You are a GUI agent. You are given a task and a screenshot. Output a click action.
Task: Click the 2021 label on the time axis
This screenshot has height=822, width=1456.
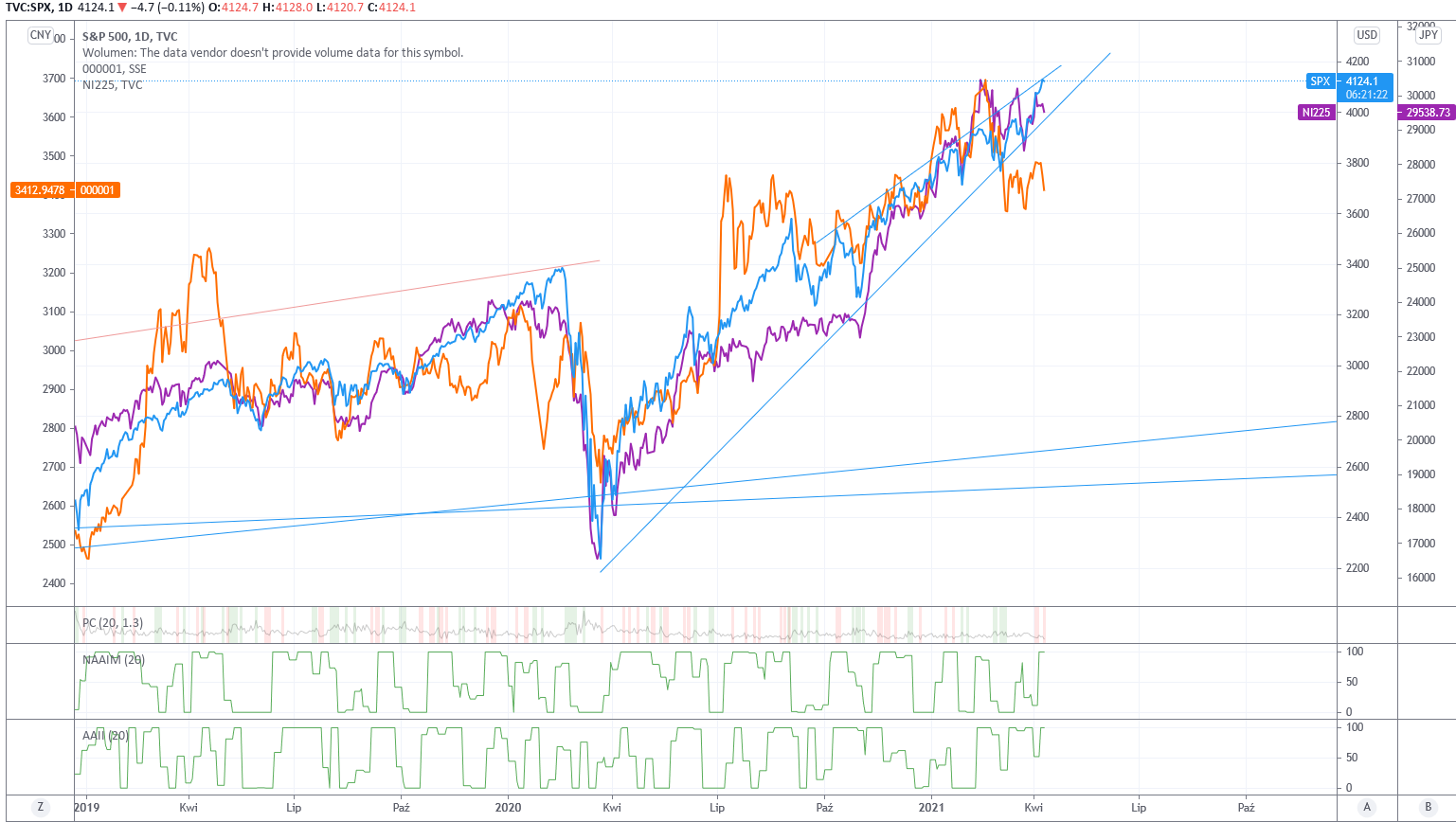(932, 808)
